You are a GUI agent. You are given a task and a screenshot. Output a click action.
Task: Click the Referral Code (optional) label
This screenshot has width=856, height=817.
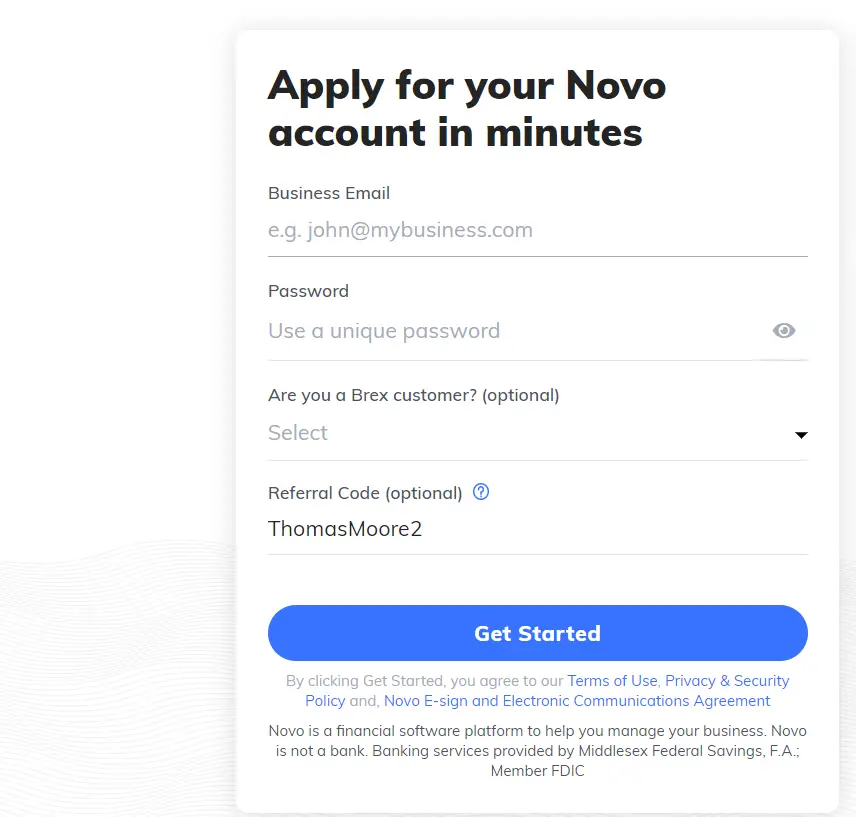click(x=365, y=493)
